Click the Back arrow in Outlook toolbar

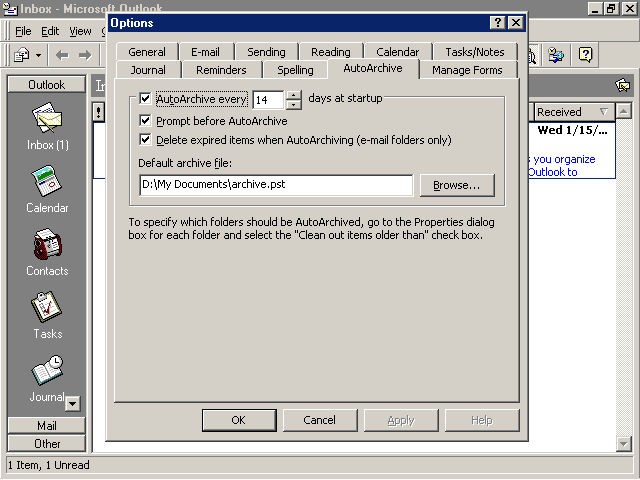[x=62, y=55]
